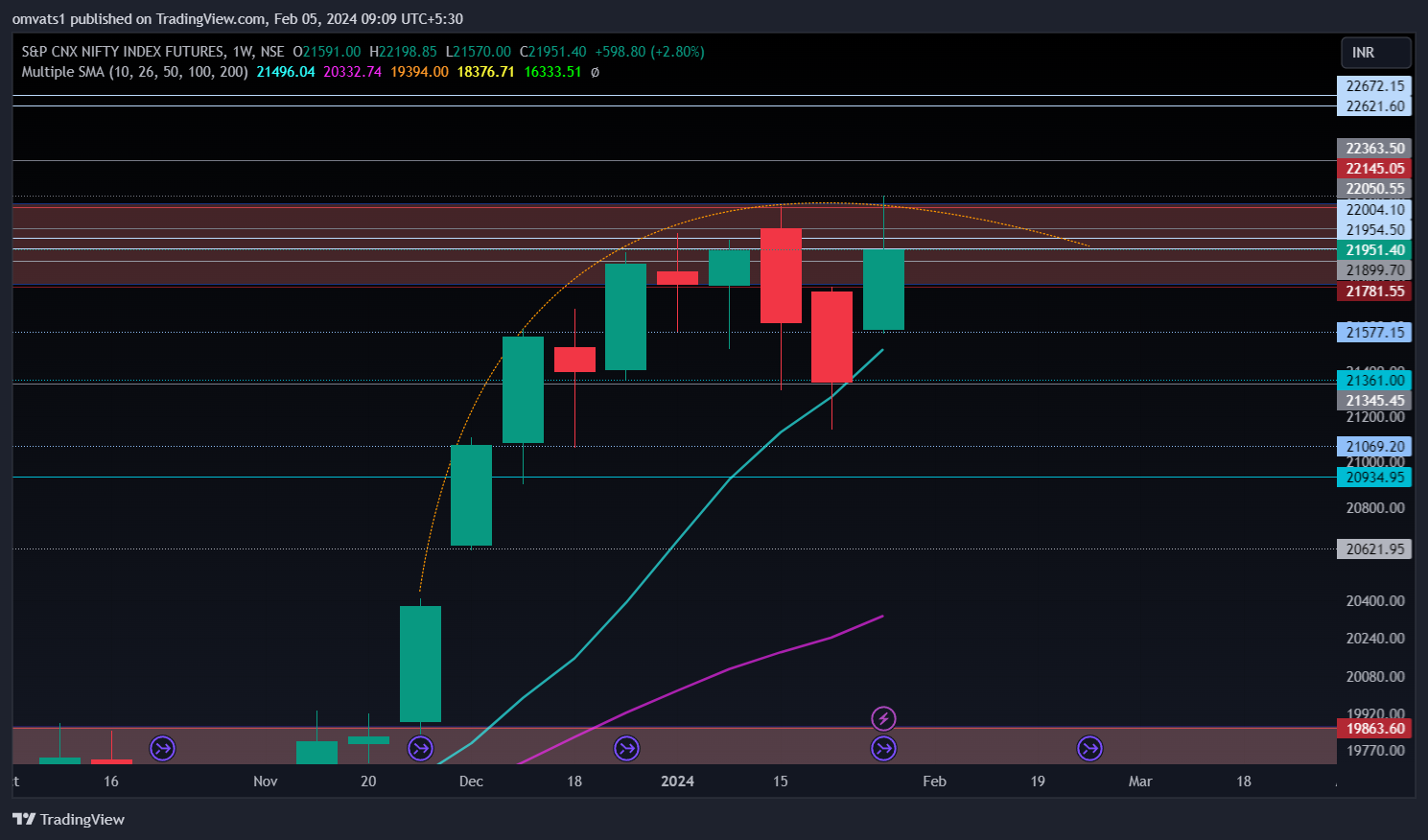Click the 20800.00 axis value

(1375, 508)
